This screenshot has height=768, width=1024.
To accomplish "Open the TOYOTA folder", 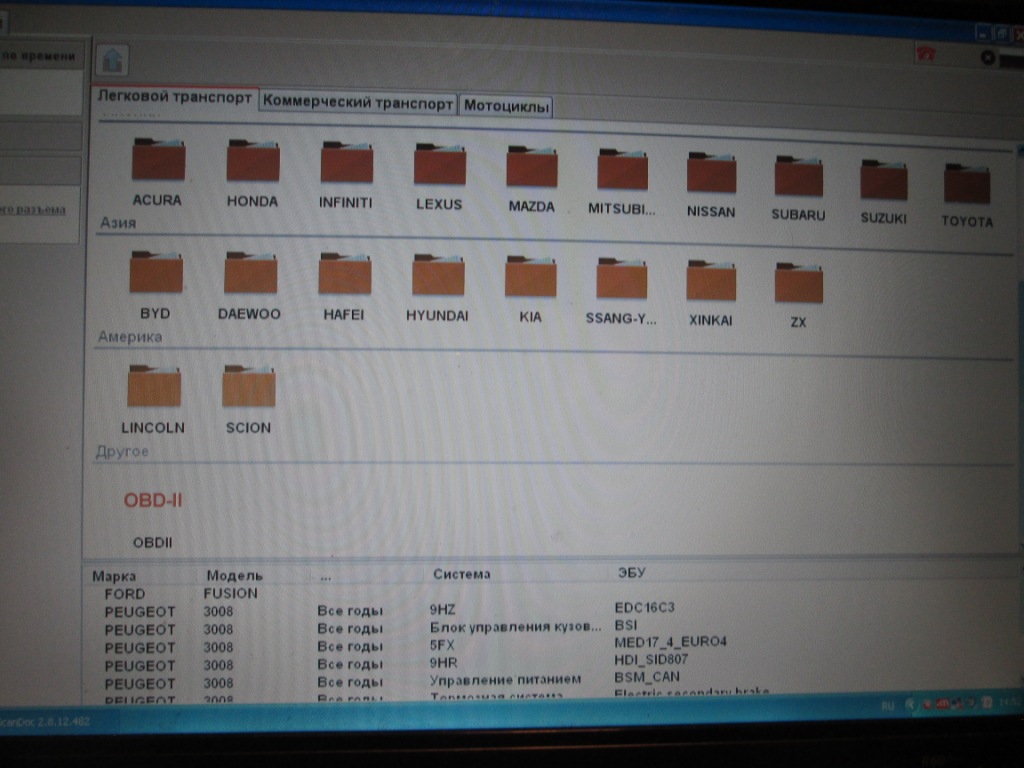I will [967, 196].
